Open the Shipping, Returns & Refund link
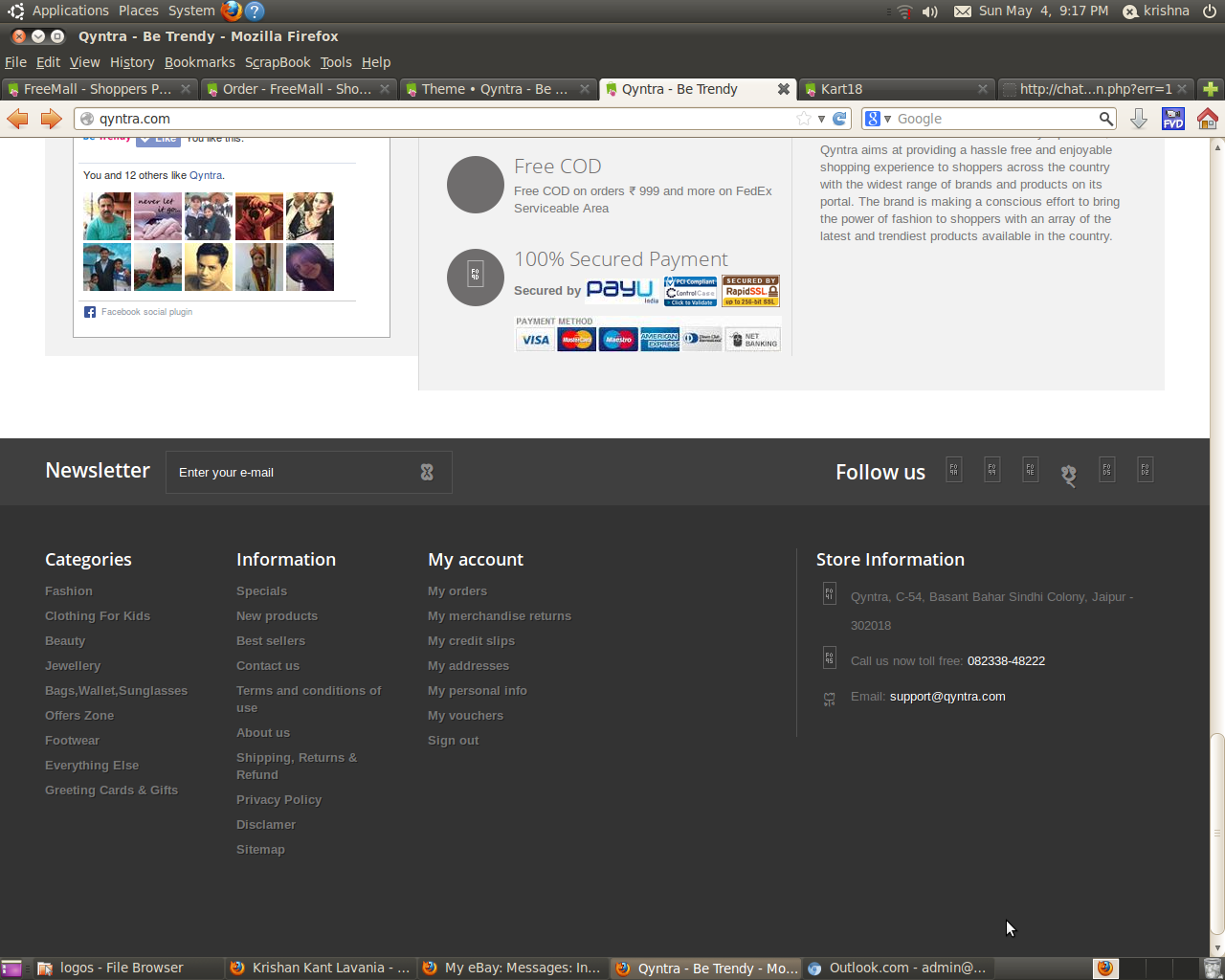1225x980 pixels. pos(297,767)
